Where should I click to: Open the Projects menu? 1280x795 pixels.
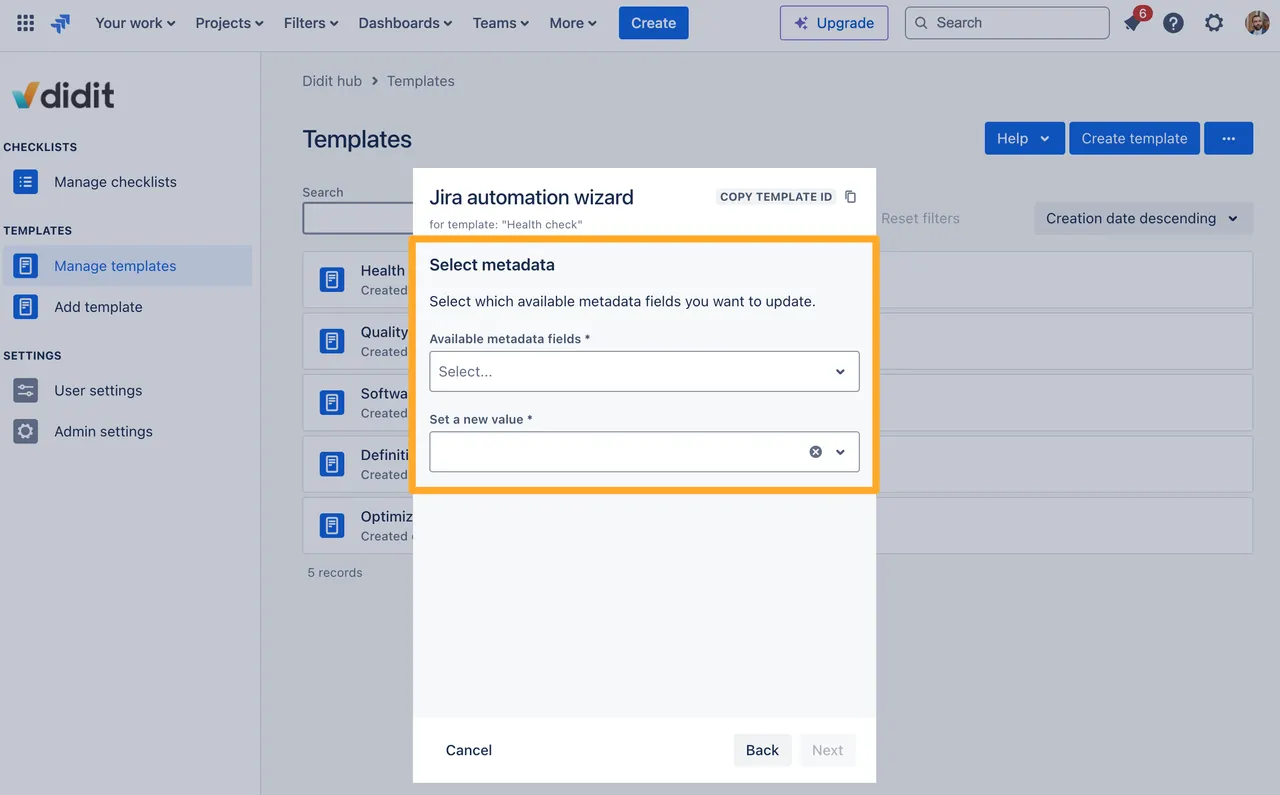point(229,23)
